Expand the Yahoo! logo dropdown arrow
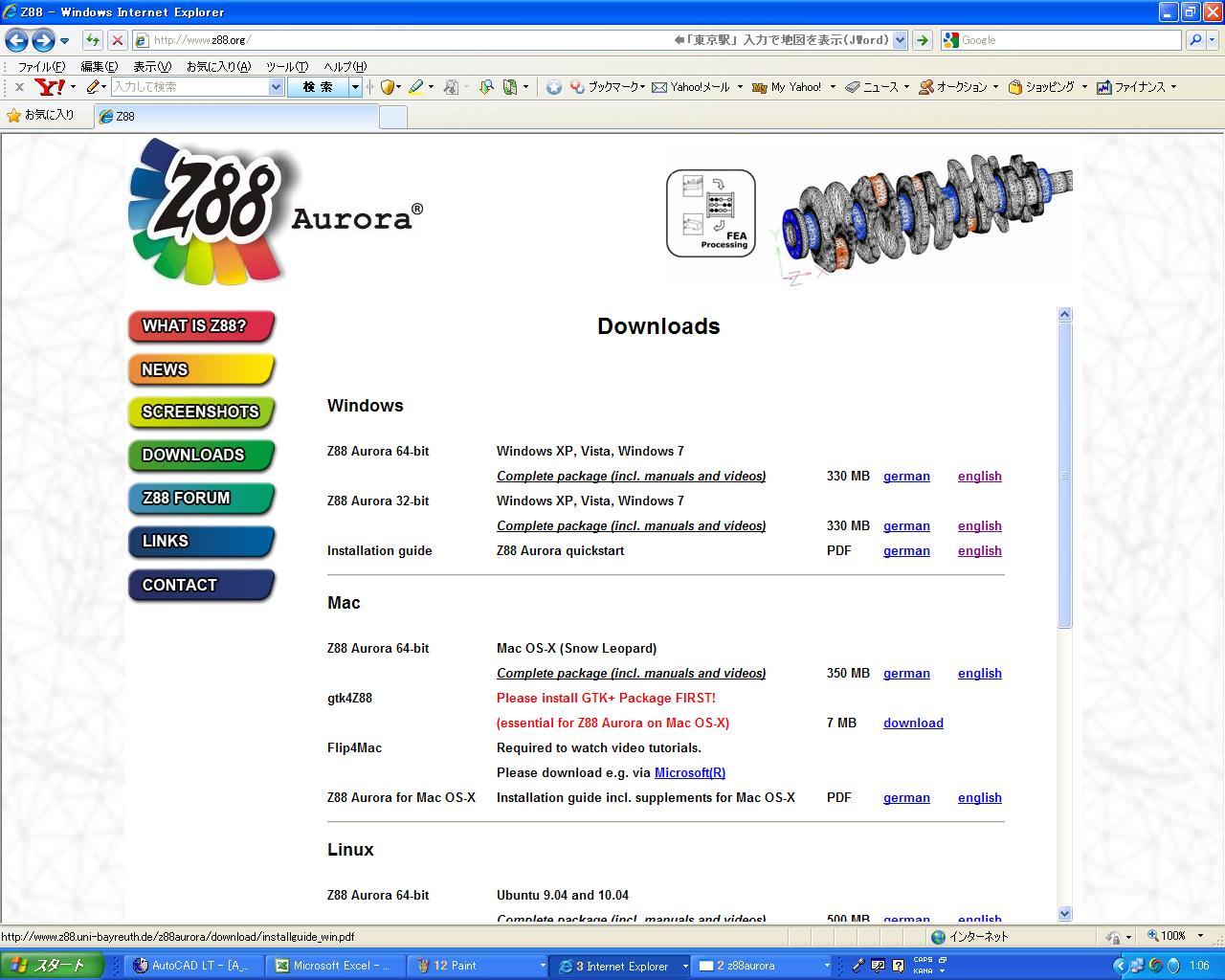 click(73, 87)
